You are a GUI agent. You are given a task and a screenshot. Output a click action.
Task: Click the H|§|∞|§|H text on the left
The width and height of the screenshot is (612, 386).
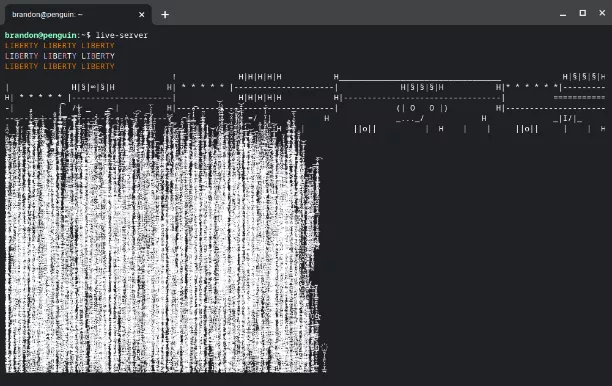point(93,87)
